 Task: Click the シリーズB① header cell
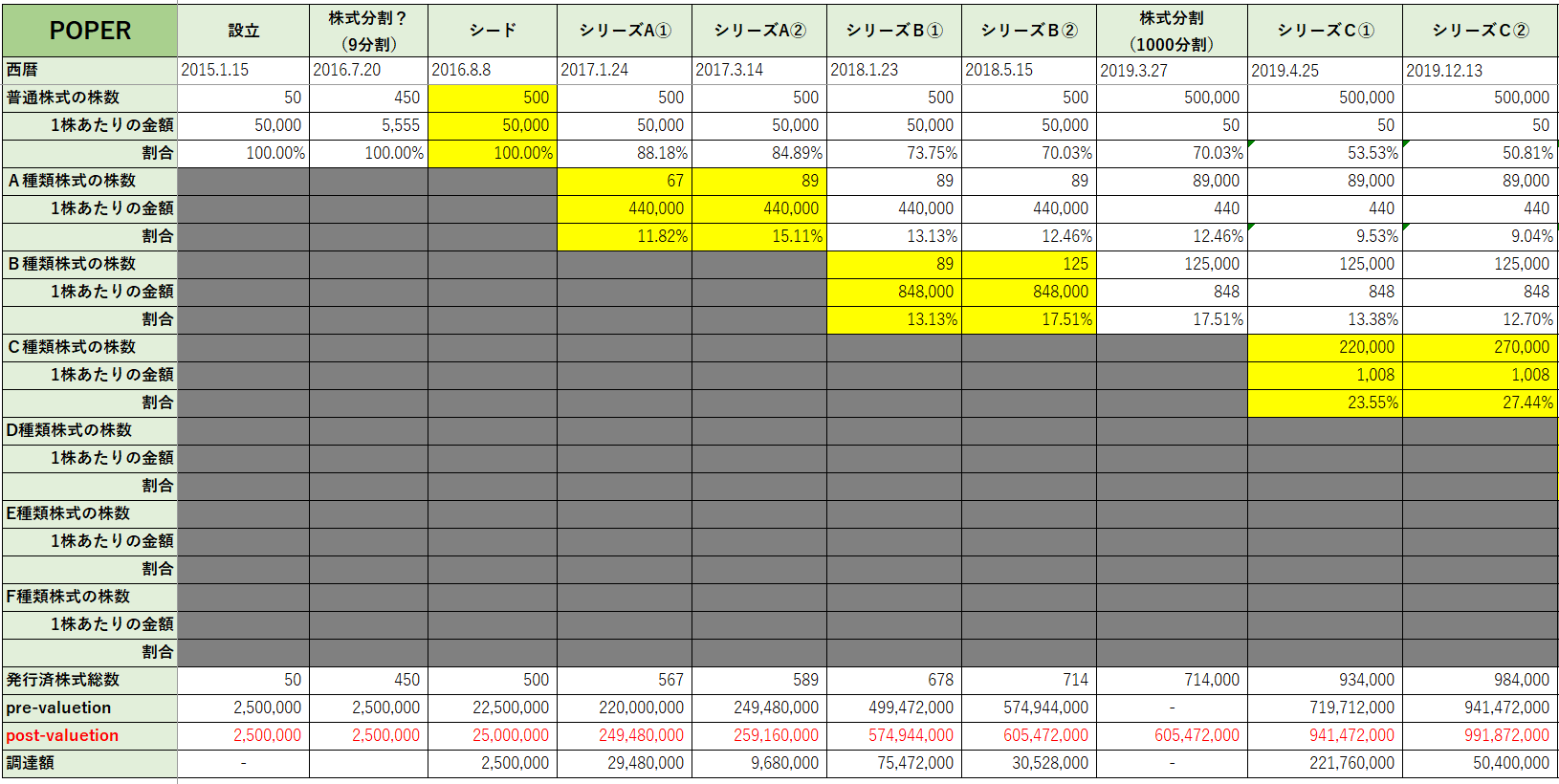[x=894, y=31]
